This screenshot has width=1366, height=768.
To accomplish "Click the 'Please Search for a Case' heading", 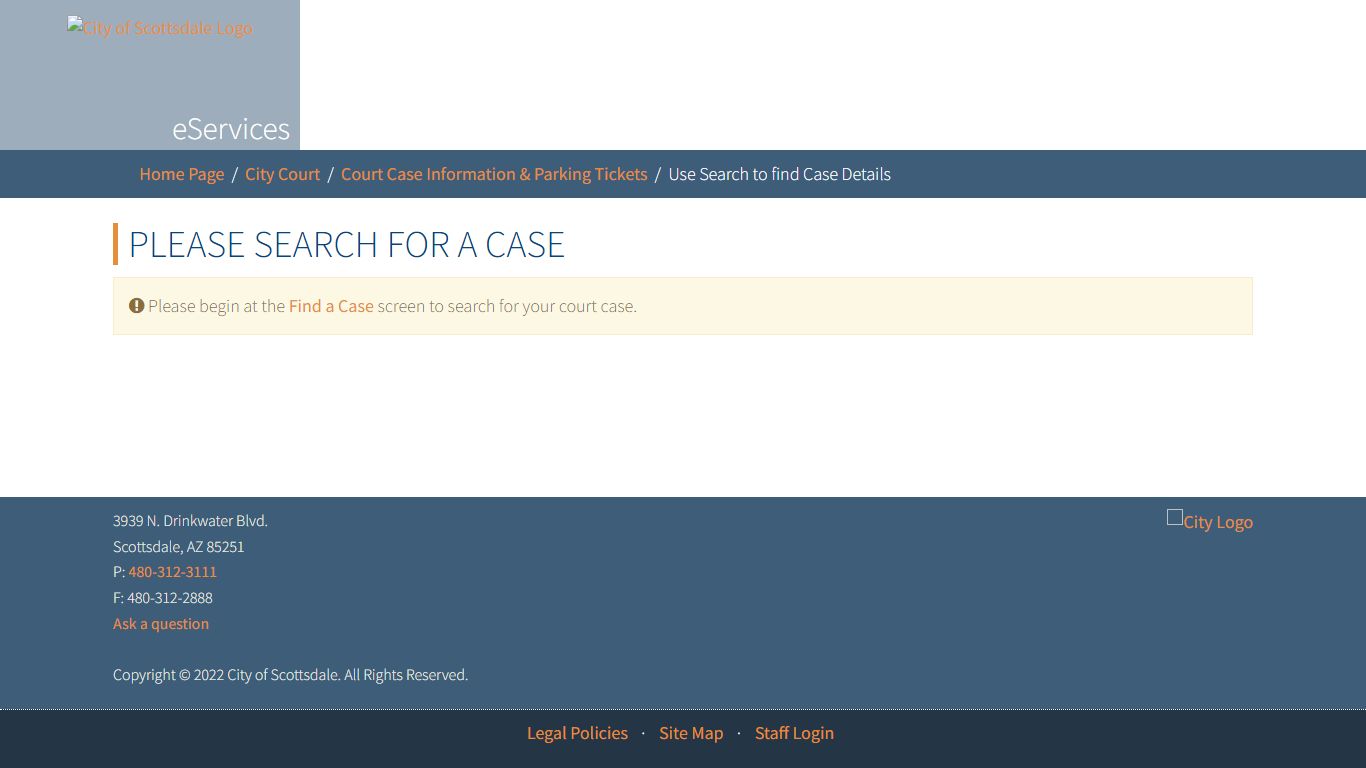I will coord(347,244).
